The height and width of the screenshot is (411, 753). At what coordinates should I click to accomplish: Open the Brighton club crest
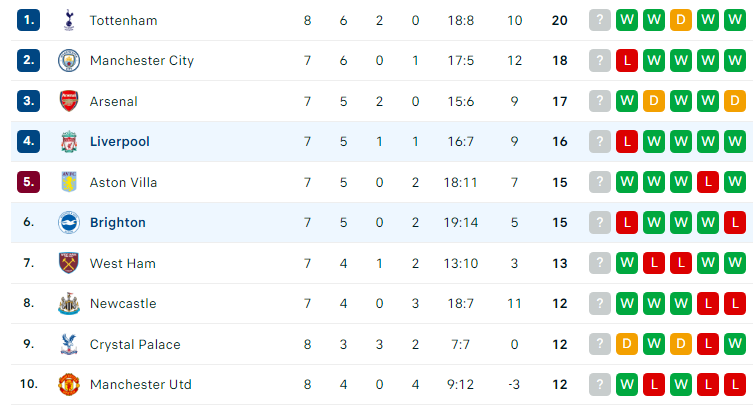click(x=69, y=222)
